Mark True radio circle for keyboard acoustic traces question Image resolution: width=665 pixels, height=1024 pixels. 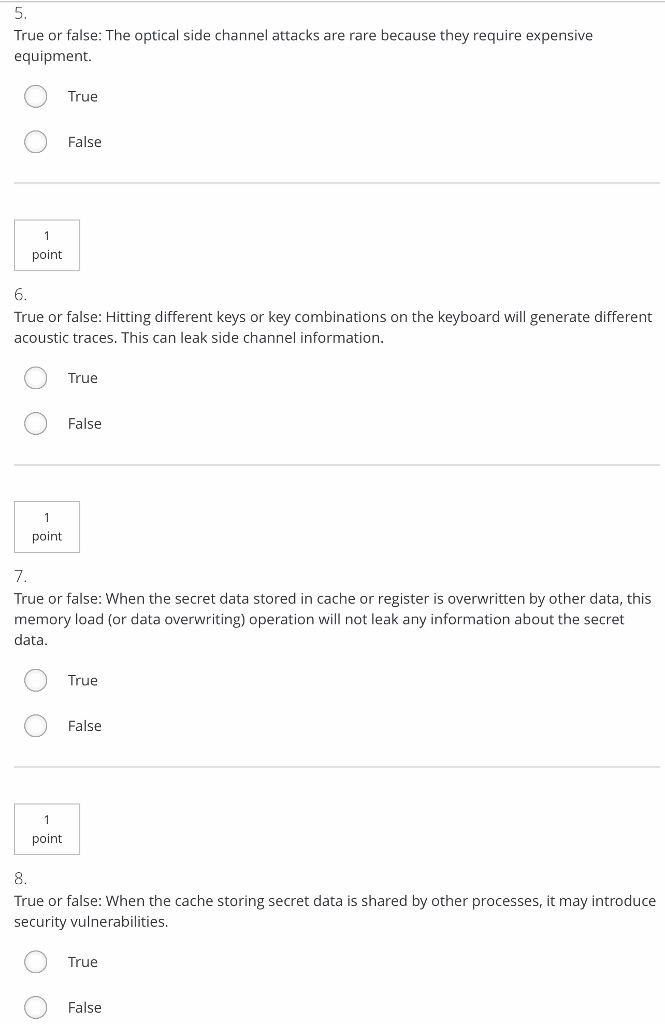(x=36, y=378)
